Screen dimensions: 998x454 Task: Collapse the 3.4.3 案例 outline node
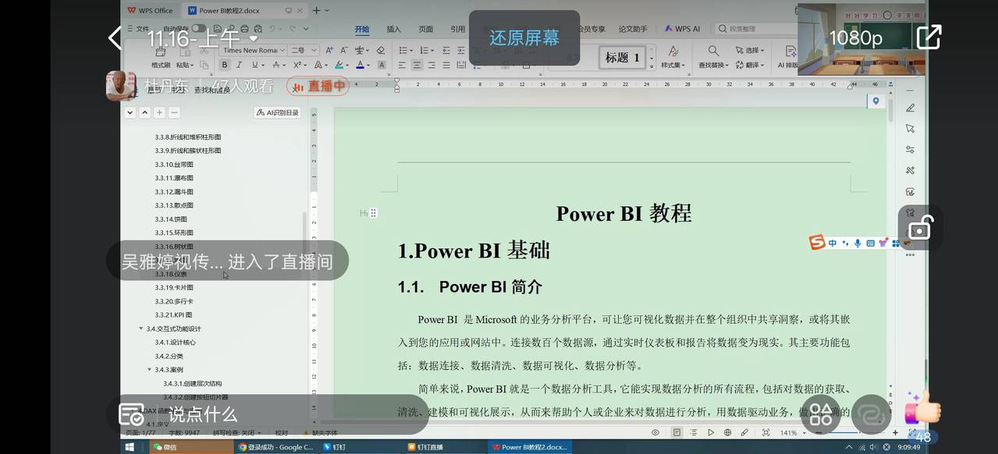pos(149,369)
